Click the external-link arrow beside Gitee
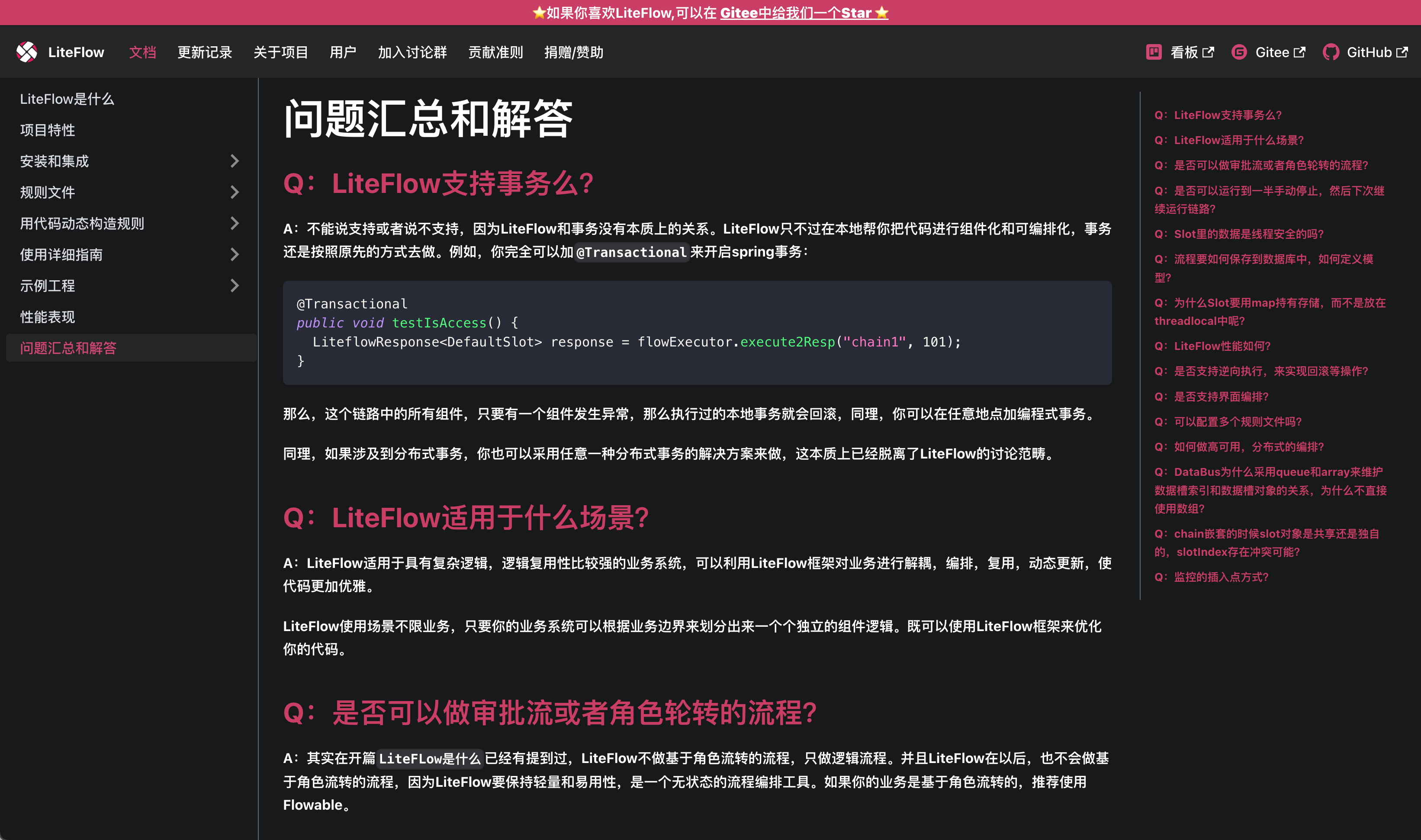 pos(1300,51)
